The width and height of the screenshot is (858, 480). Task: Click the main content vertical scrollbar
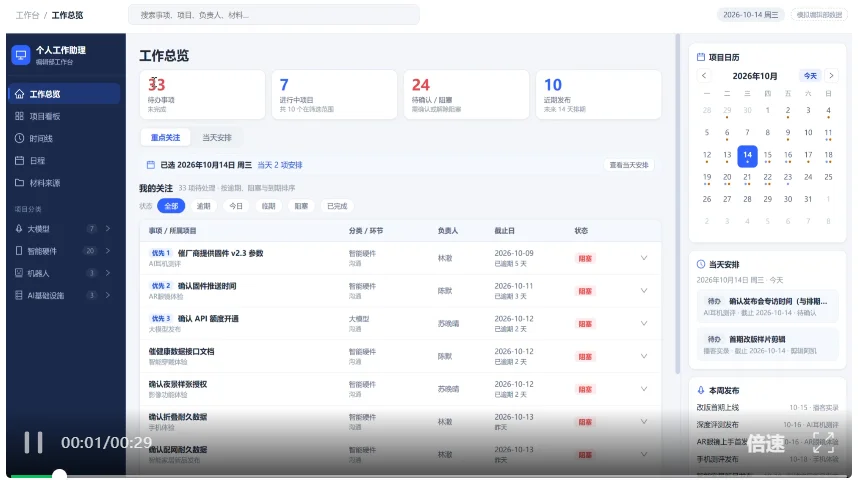pos(677,203)
